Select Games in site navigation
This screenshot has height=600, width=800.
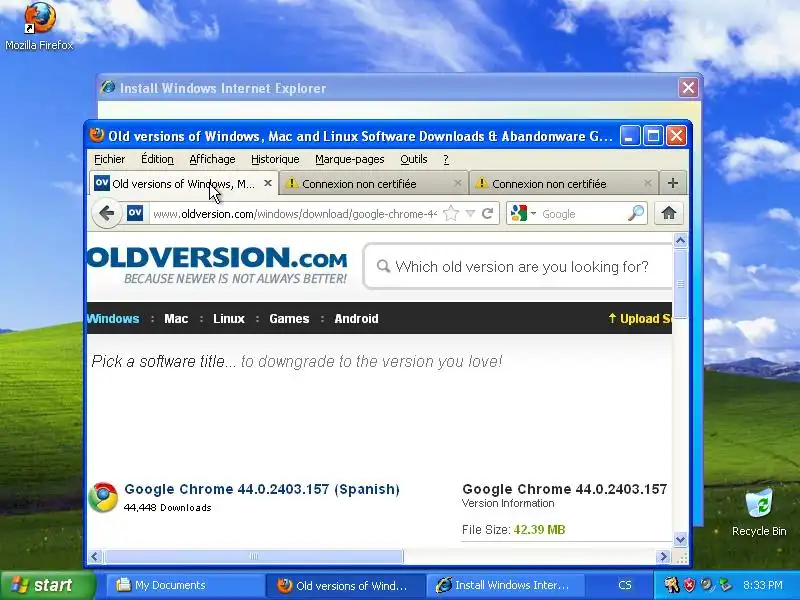pyautogui.click(x=289, y=318)
